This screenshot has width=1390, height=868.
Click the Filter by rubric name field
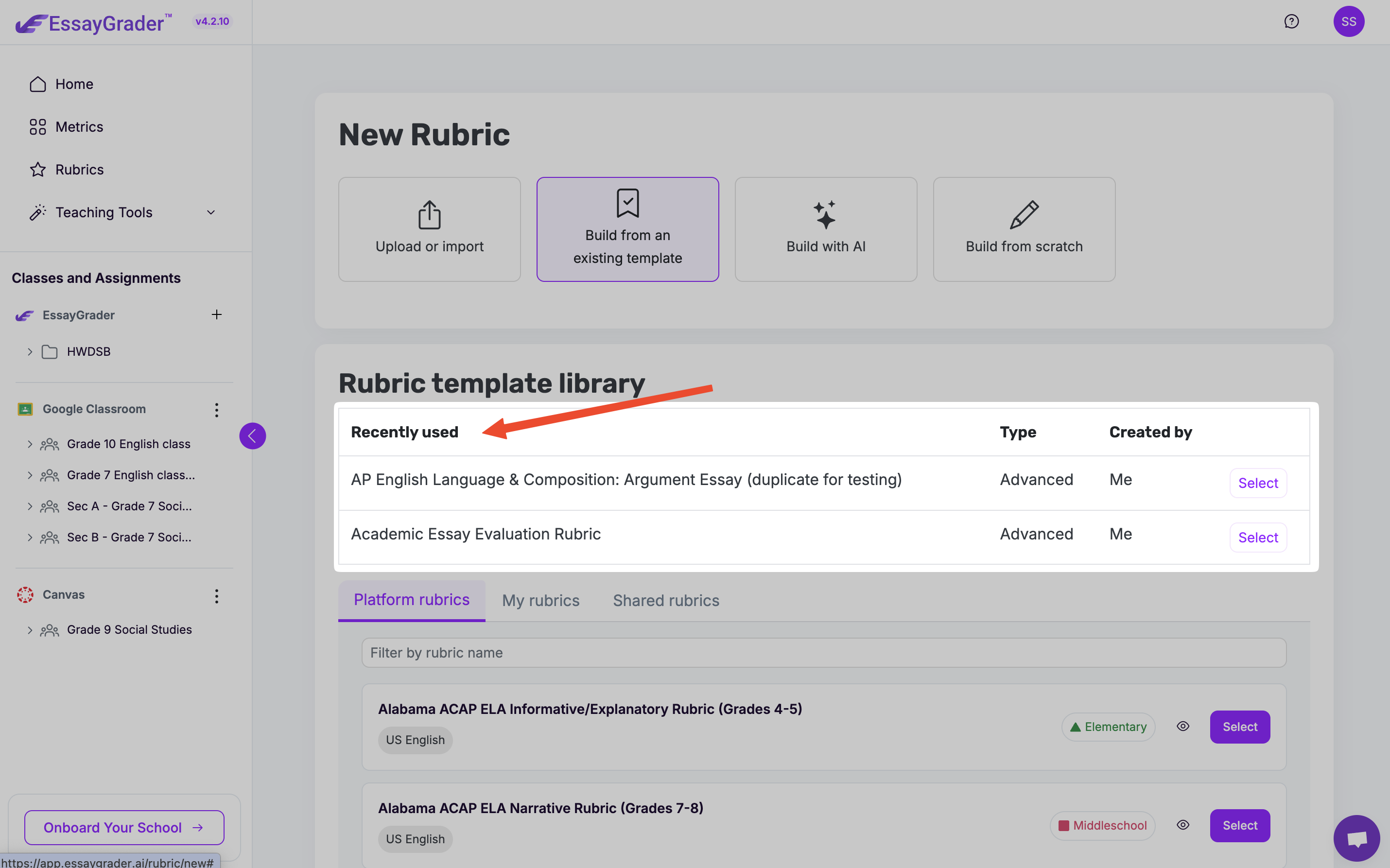[x=824, y=653]
